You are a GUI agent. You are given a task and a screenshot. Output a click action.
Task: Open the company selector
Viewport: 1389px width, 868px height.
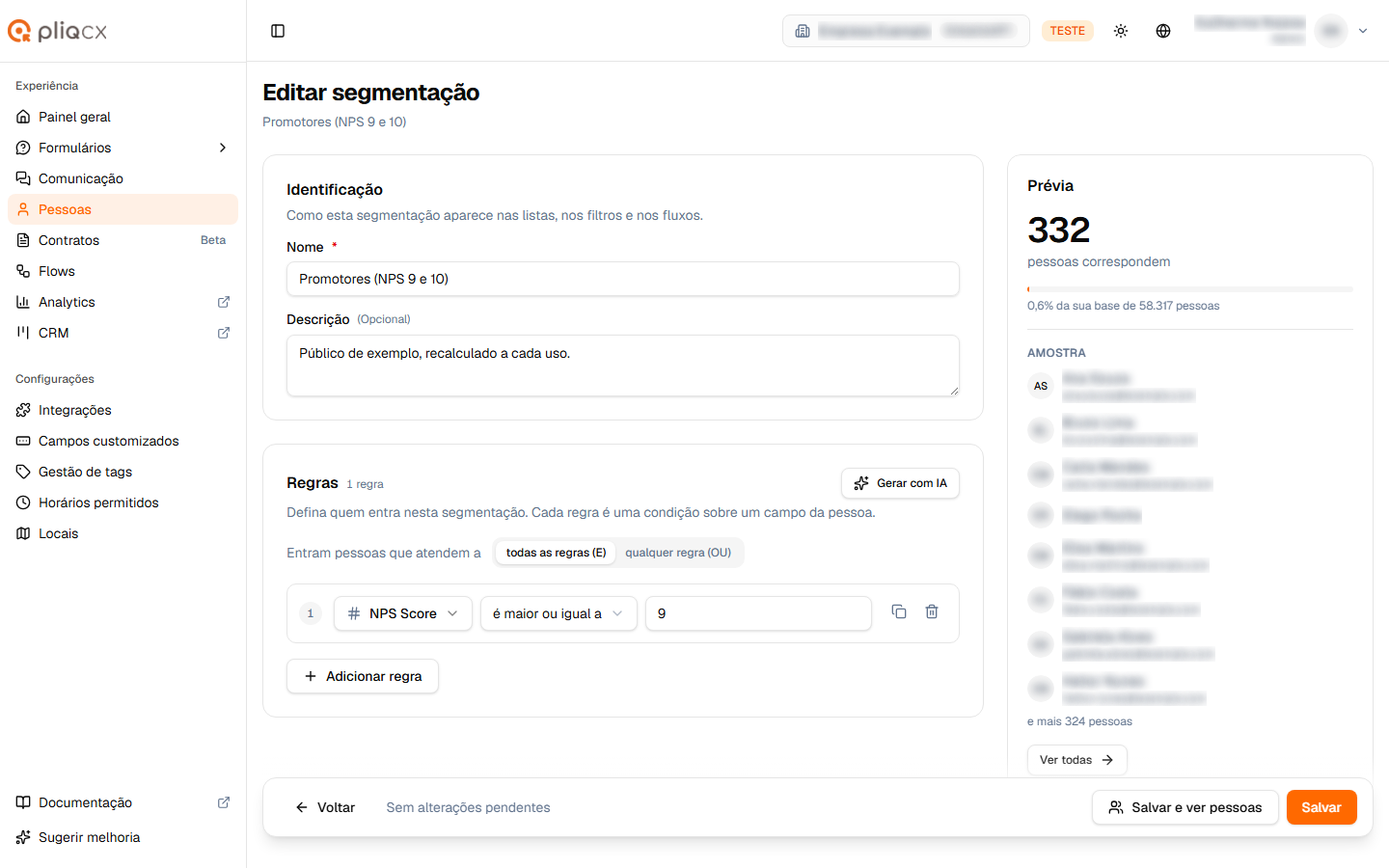coord(906,31)
